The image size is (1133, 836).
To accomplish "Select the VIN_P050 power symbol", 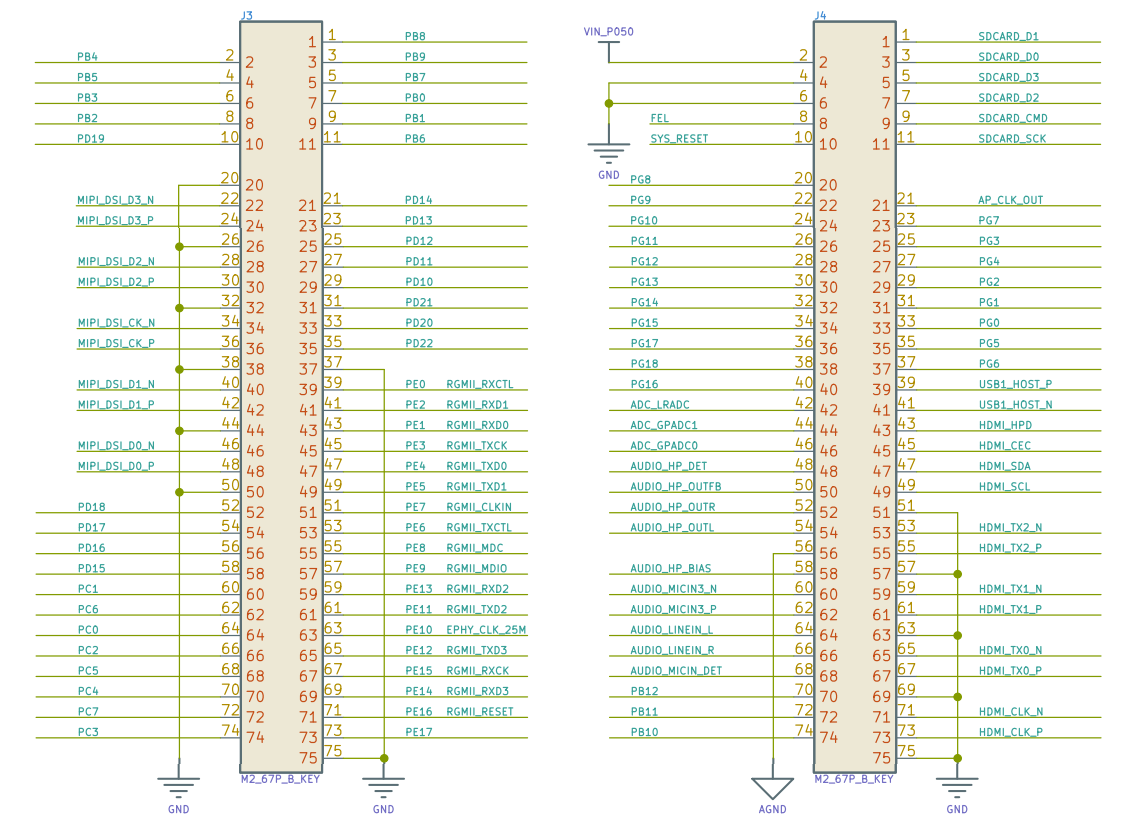I will (608, 44).
